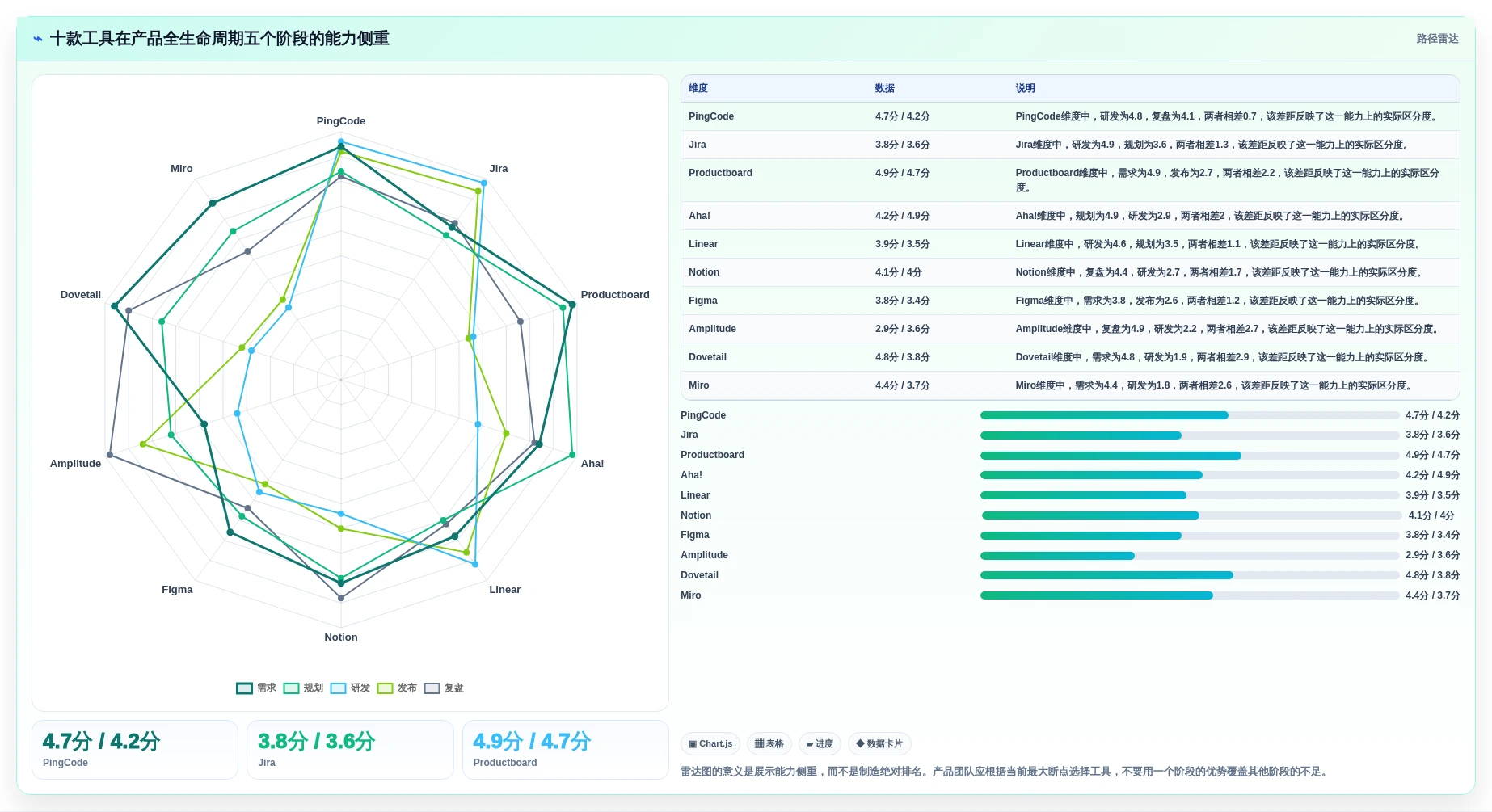Image resolution: width=1492 pixels, height=812 pixels.
Task: Click the dashboard title 十款工具在产品全生命周期
Action: point(220,39)
